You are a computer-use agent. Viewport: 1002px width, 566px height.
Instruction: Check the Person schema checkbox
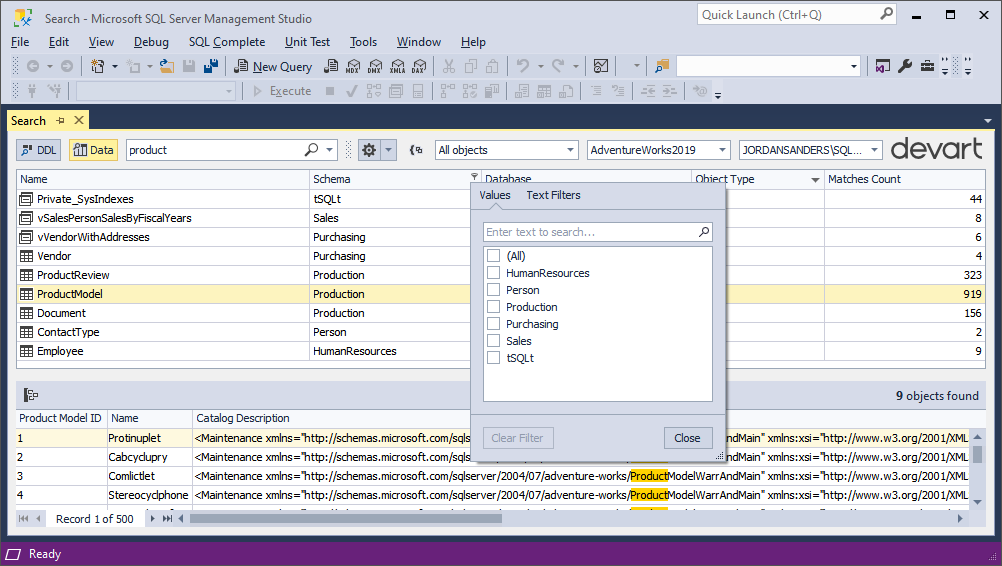click(493, 290)
